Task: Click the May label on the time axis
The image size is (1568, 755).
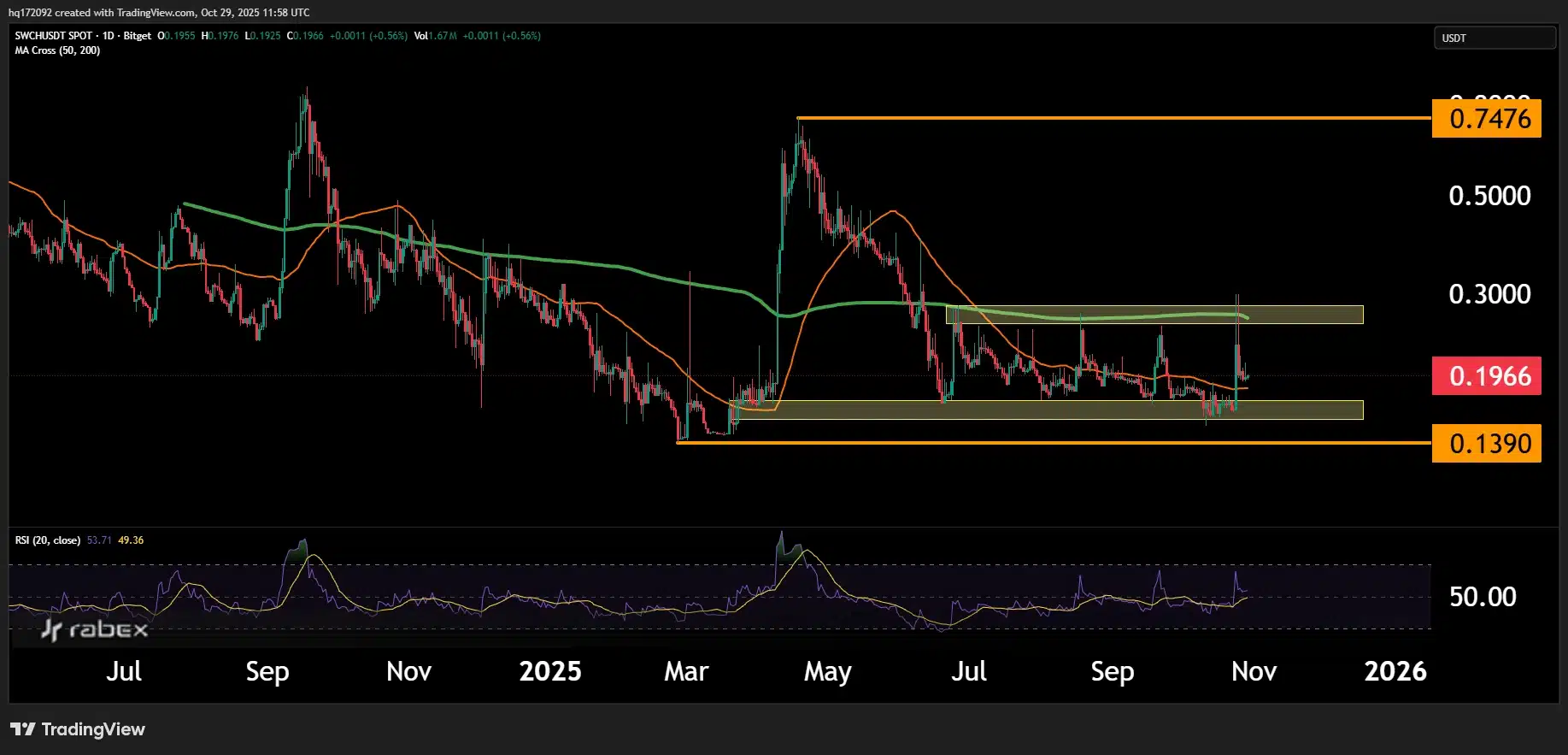Action: (x=827, y=672)
